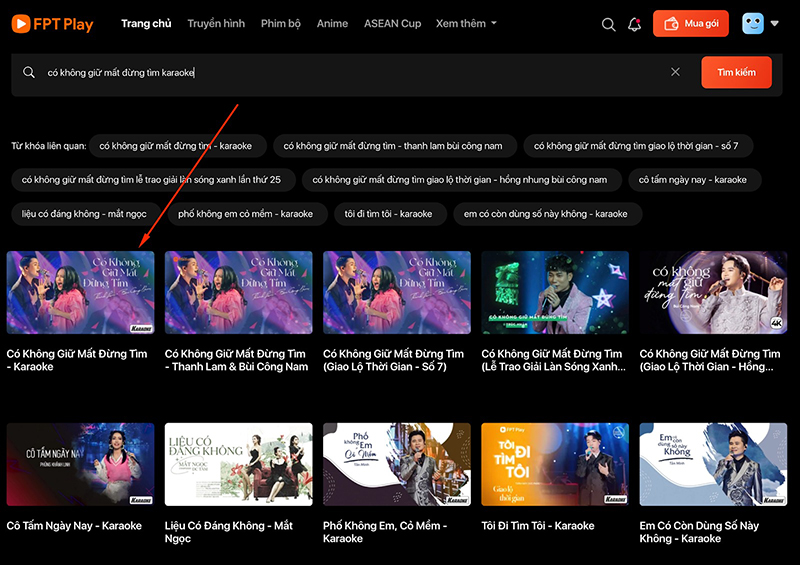Click the user avatar icon
Image resolution: width=800 pixels, height=565 pixels.
point(753,24)
